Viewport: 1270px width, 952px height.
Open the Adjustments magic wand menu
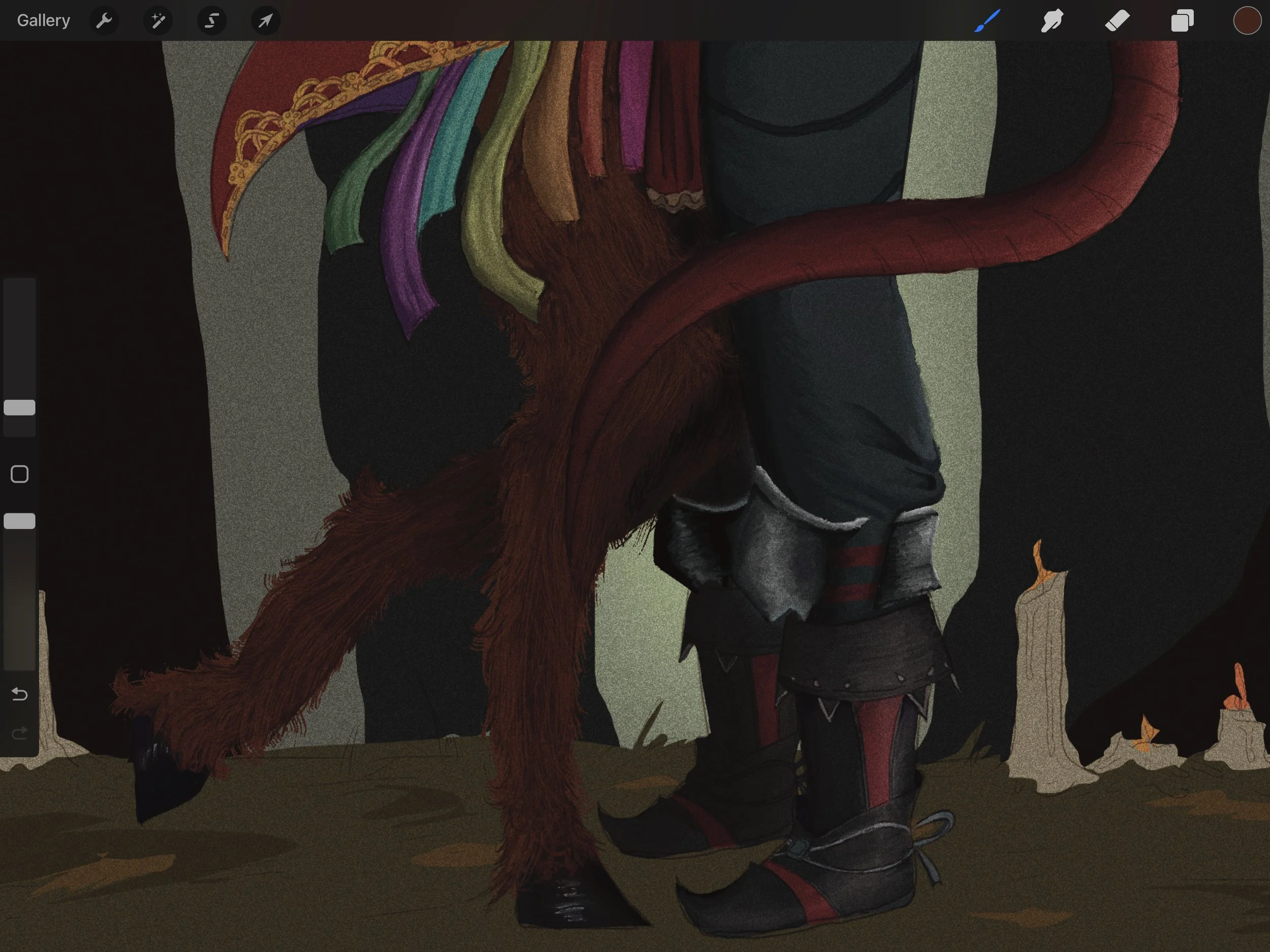click(158, 21)
